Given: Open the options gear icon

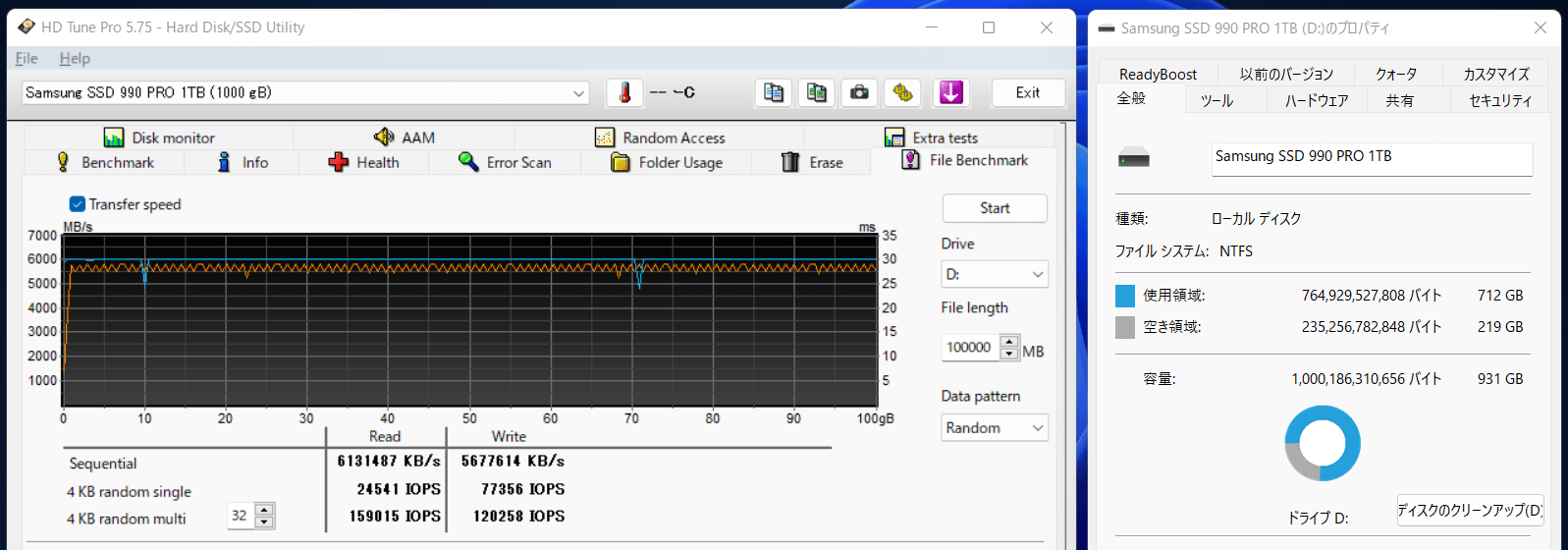Looking at the screenshot, I should (x=902, y=92).
